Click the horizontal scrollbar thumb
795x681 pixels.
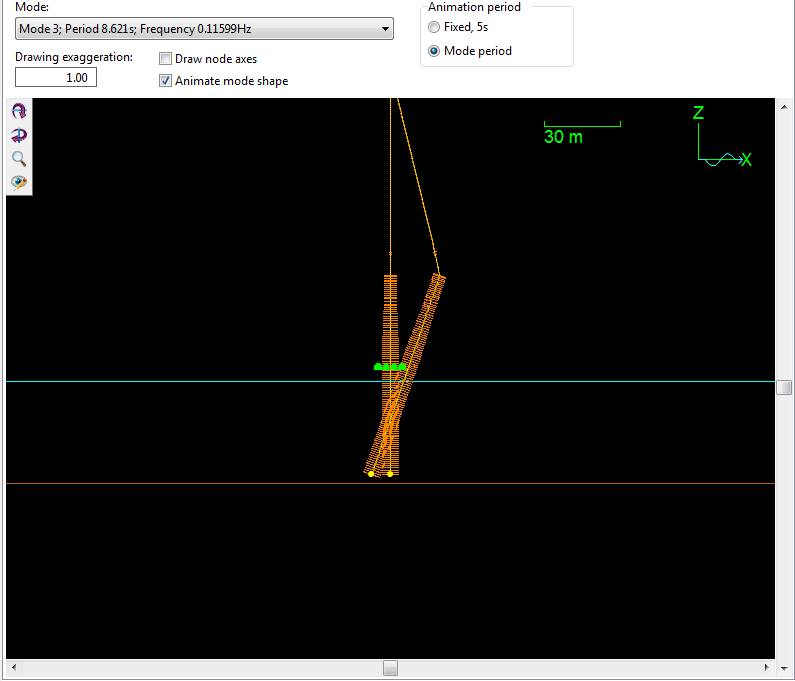tap(390, 667)
